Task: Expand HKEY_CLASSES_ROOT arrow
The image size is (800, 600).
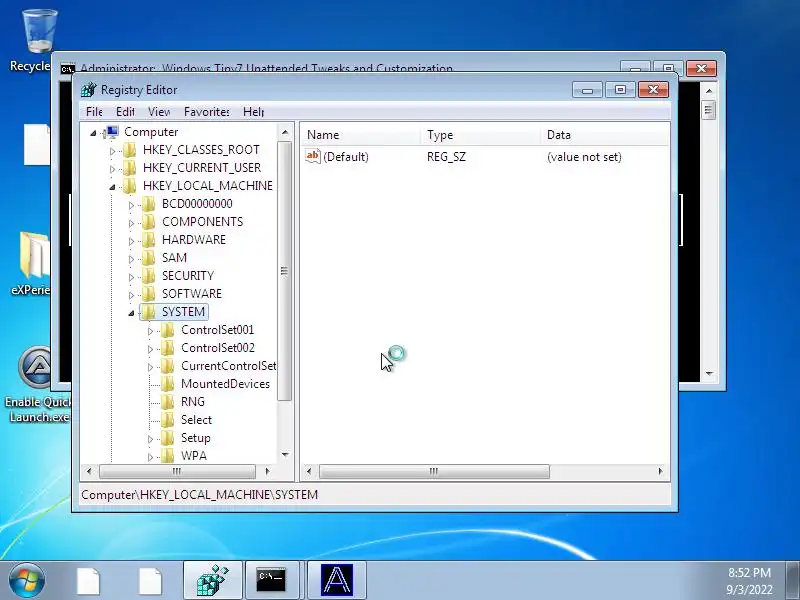Action: [x=112, y=151]
